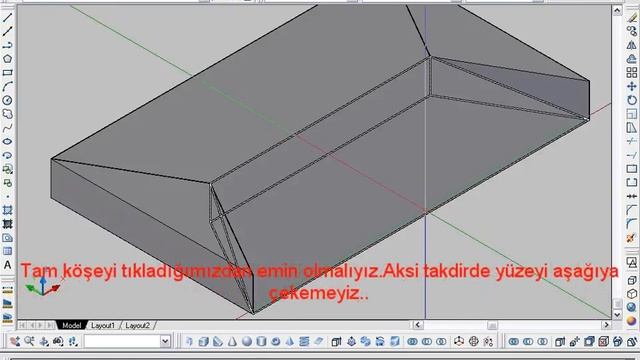
Task: Create a Cone solid
Action: tap(232, 341)
